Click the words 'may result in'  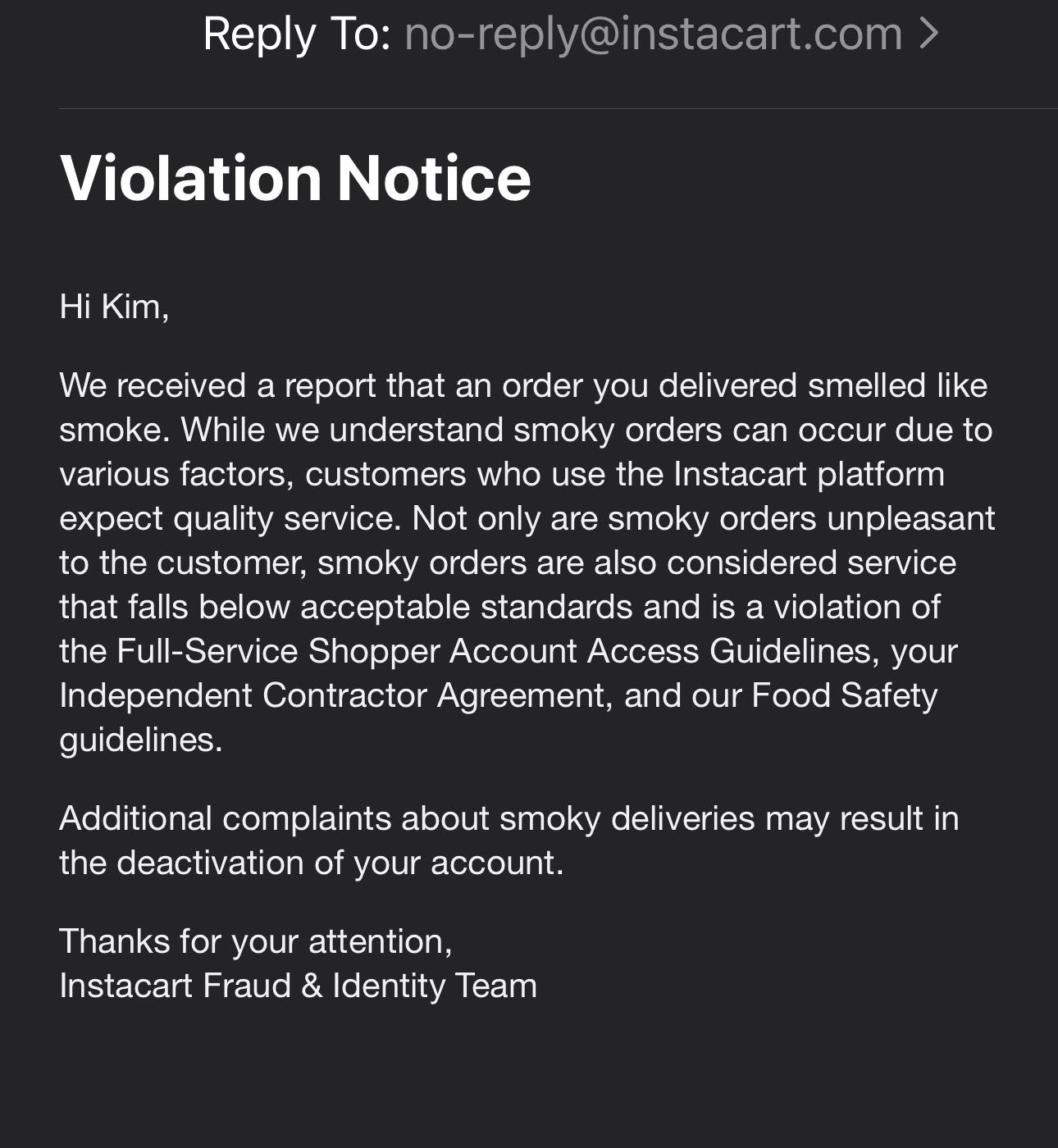click(x=862, y=818)
